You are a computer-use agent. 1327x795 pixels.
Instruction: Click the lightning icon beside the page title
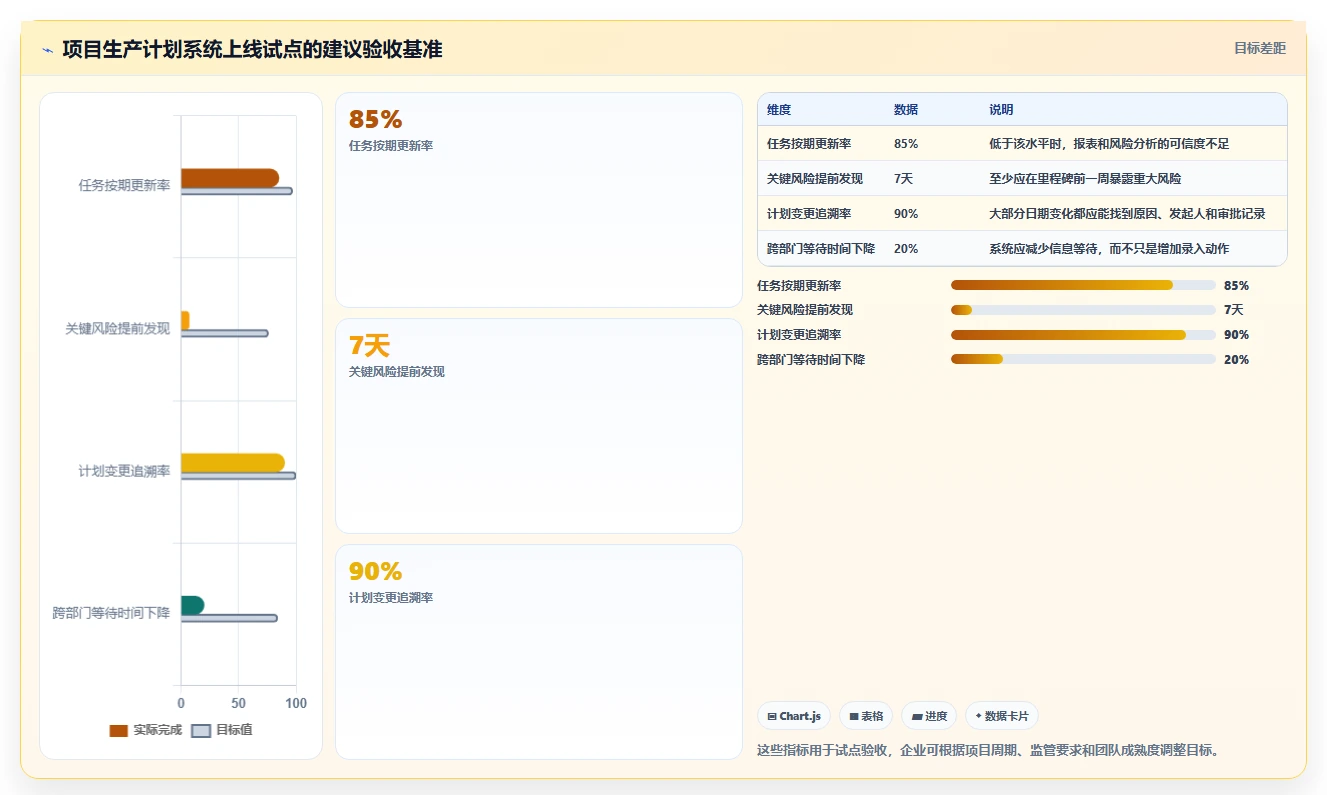click(x=48, y=50)
